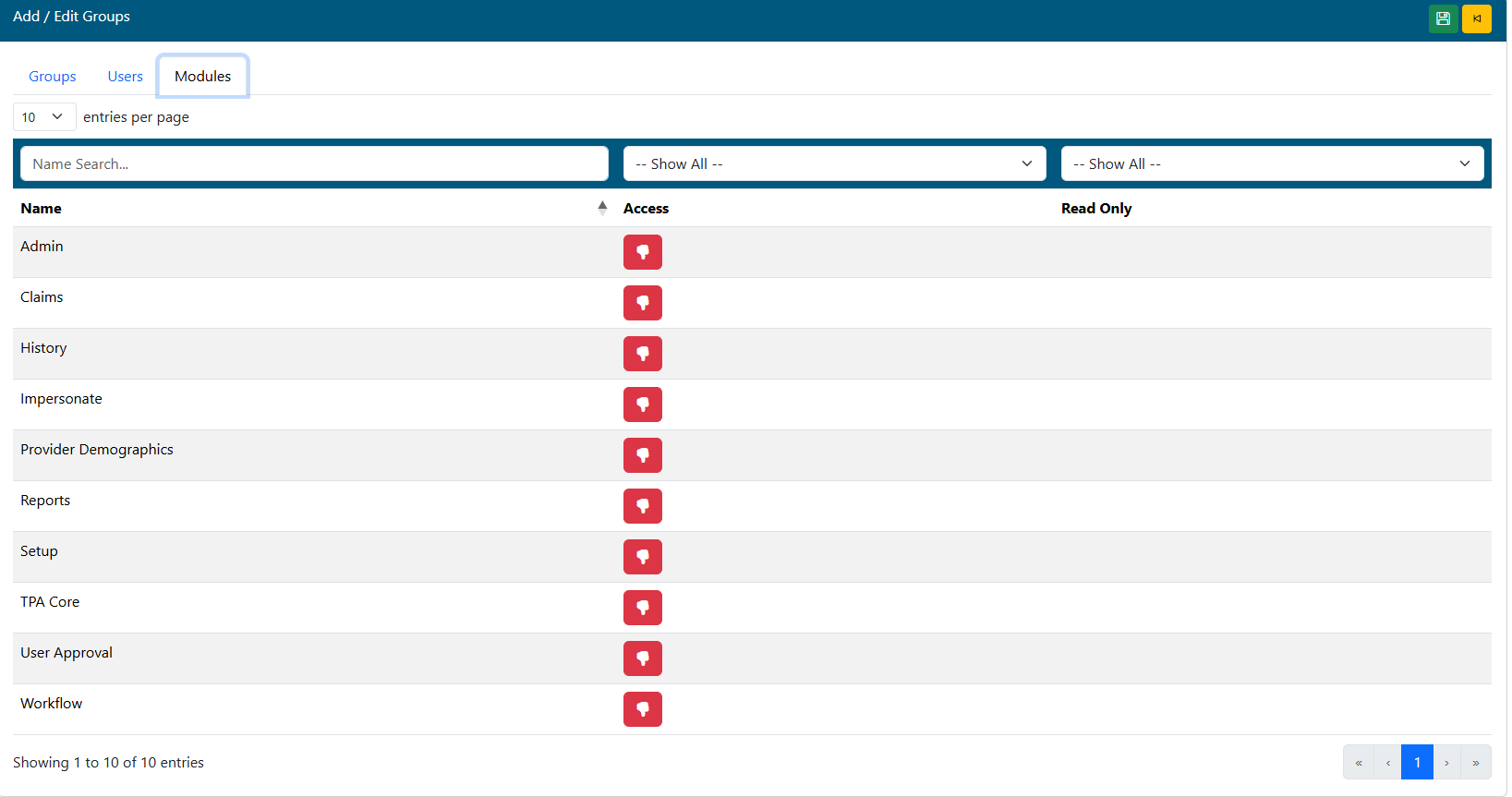Click the green save icon
1512x797 pixels.
[1443, 18]
